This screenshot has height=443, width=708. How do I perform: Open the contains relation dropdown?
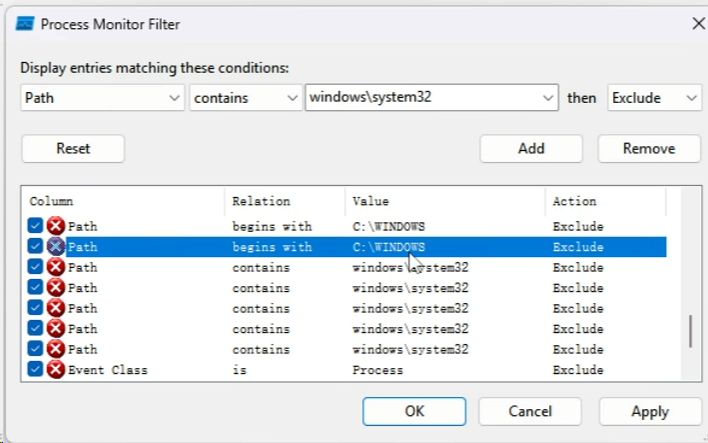point(246,98)
